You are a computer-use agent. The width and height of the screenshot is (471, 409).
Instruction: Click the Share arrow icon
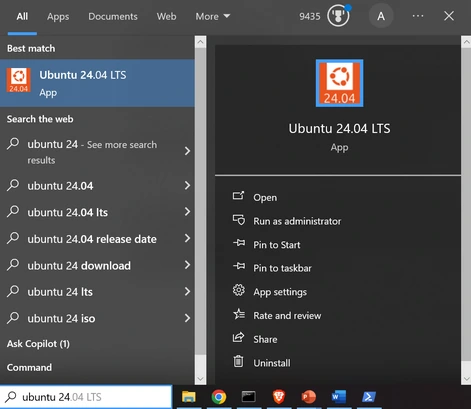coord(238,337)
